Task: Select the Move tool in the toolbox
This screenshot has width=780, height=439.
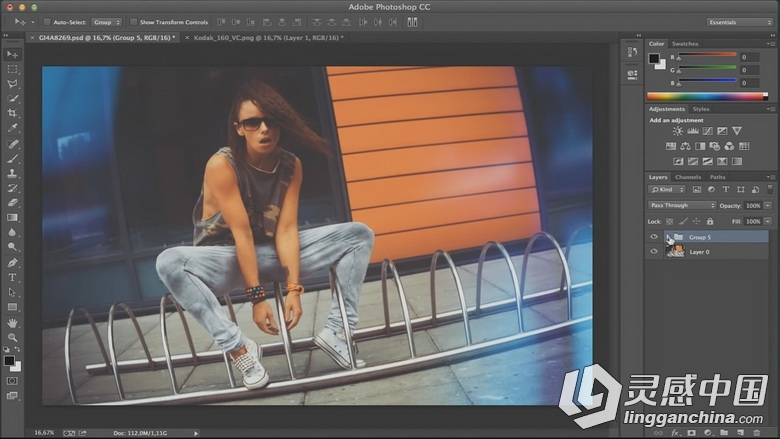Action: 12,54
